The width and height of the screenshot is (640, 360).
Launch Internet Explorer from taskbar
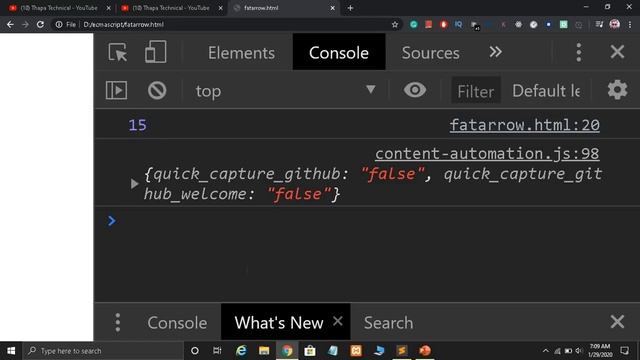point(241,351)
